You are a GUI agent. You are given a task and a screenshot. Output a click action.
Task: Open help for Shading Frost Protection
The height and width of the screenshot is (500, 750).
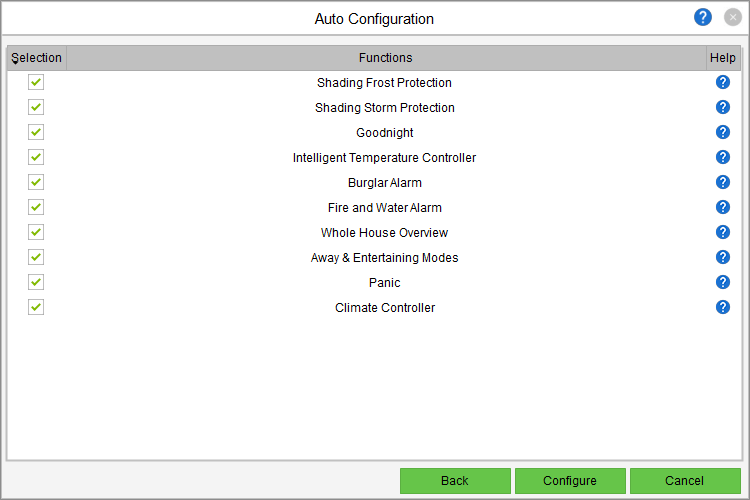[723, 82]
